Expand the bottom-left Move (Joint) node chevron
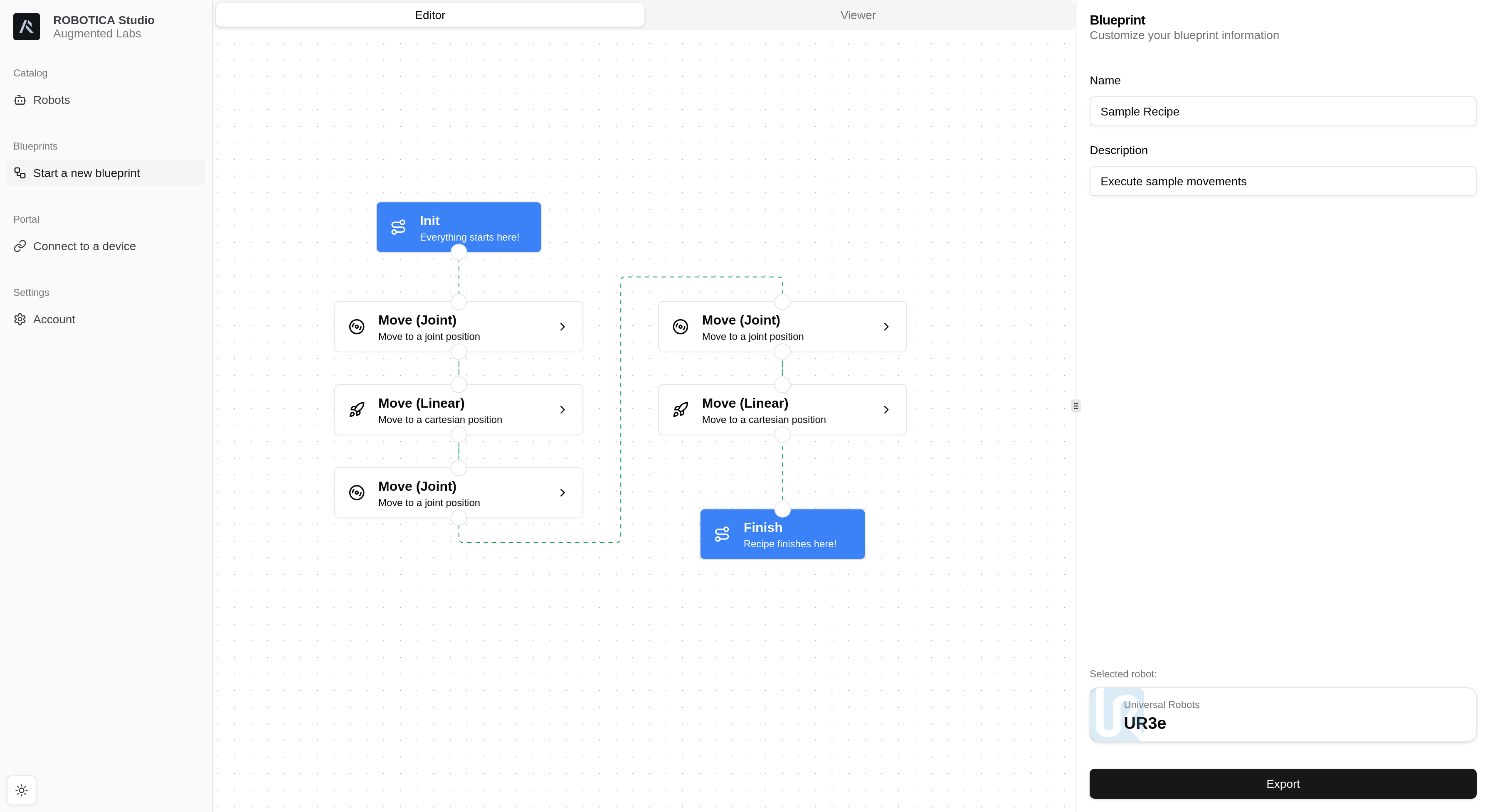This screenshot has width=1490, height=812. [562, 493]
